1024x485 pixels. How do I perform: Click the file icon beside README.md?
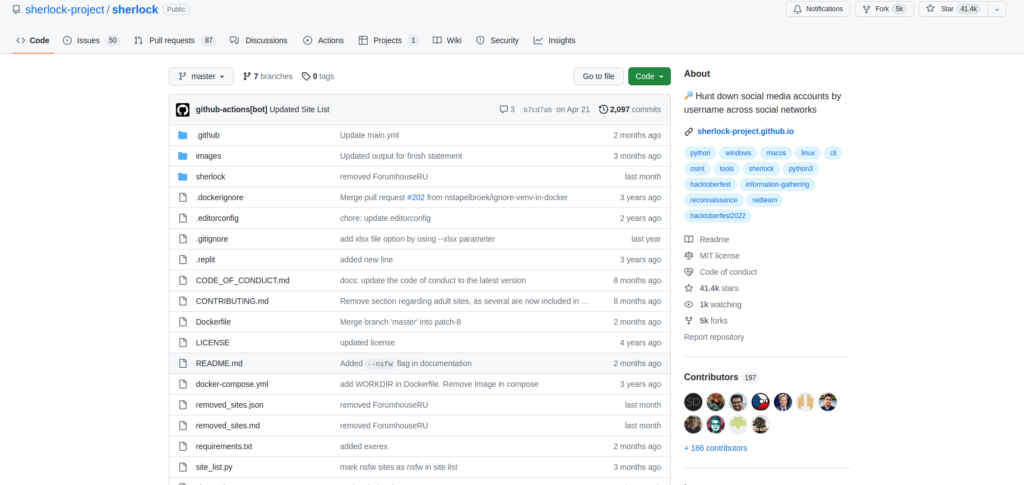pyautogui.click(x=183, y=364)
